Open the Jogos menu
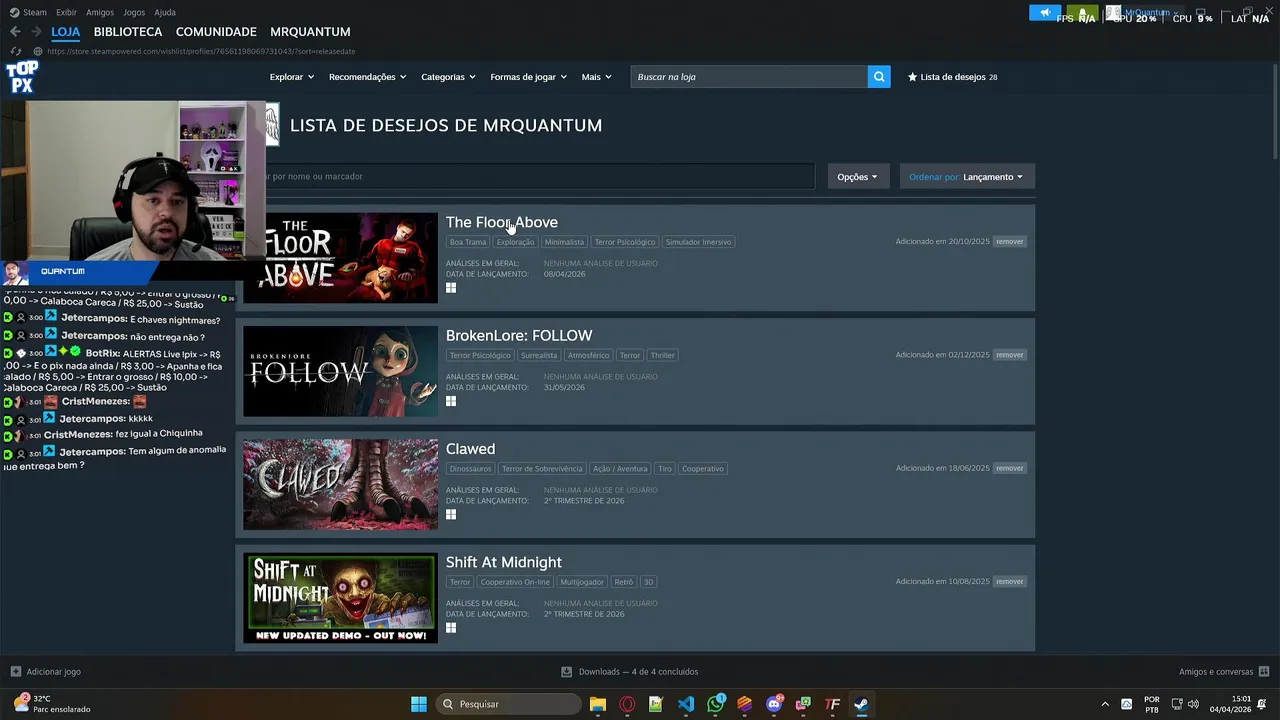This screenshot has width=1280, height=720. pos(134,12)
